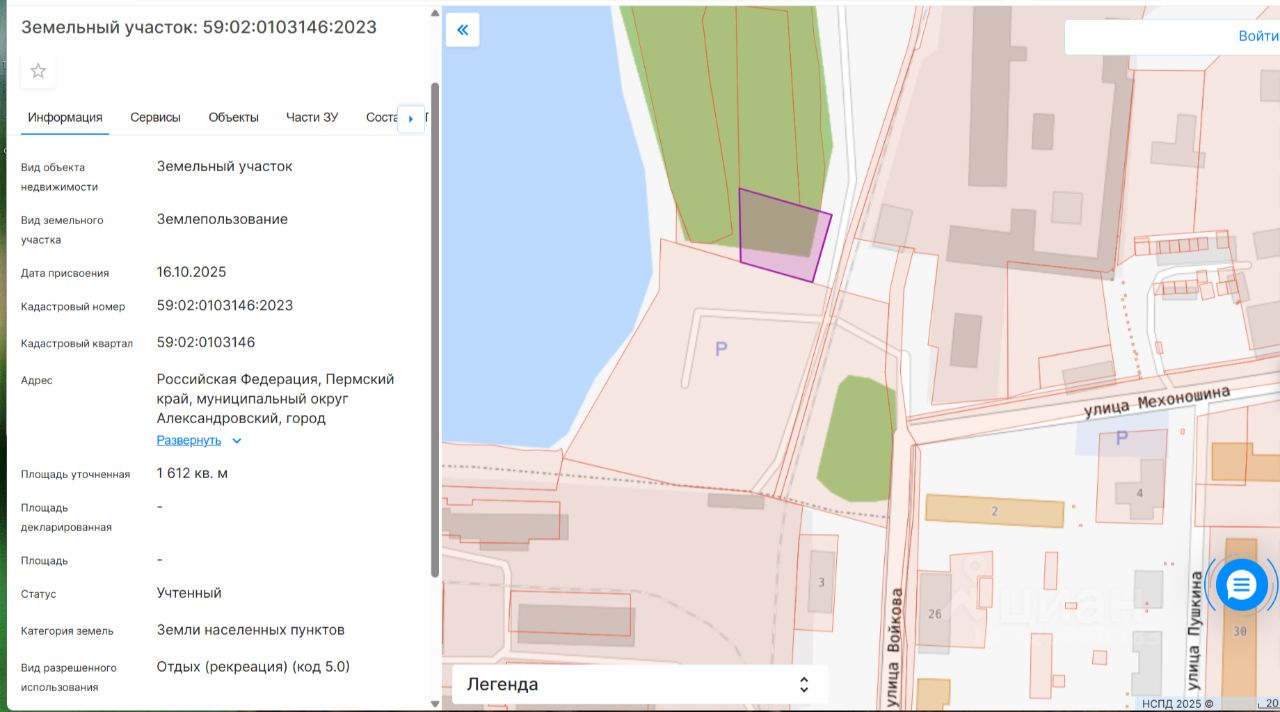Image resolution: width=1280 pixels, height=712 pixels.
Task: Click scrollbar down arrow in info panel
Action: click(x=434, y=703)
